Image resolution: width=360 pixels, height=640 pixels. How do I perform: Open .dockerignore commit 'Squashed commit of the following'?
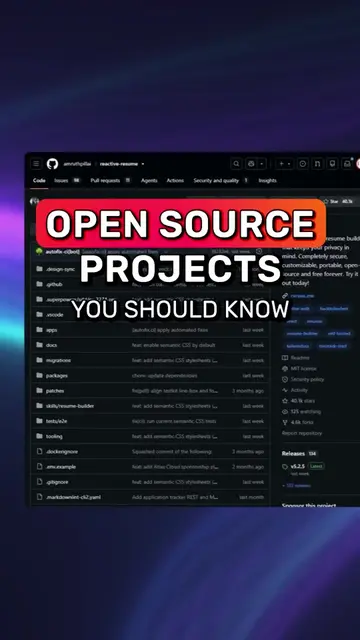172,451
